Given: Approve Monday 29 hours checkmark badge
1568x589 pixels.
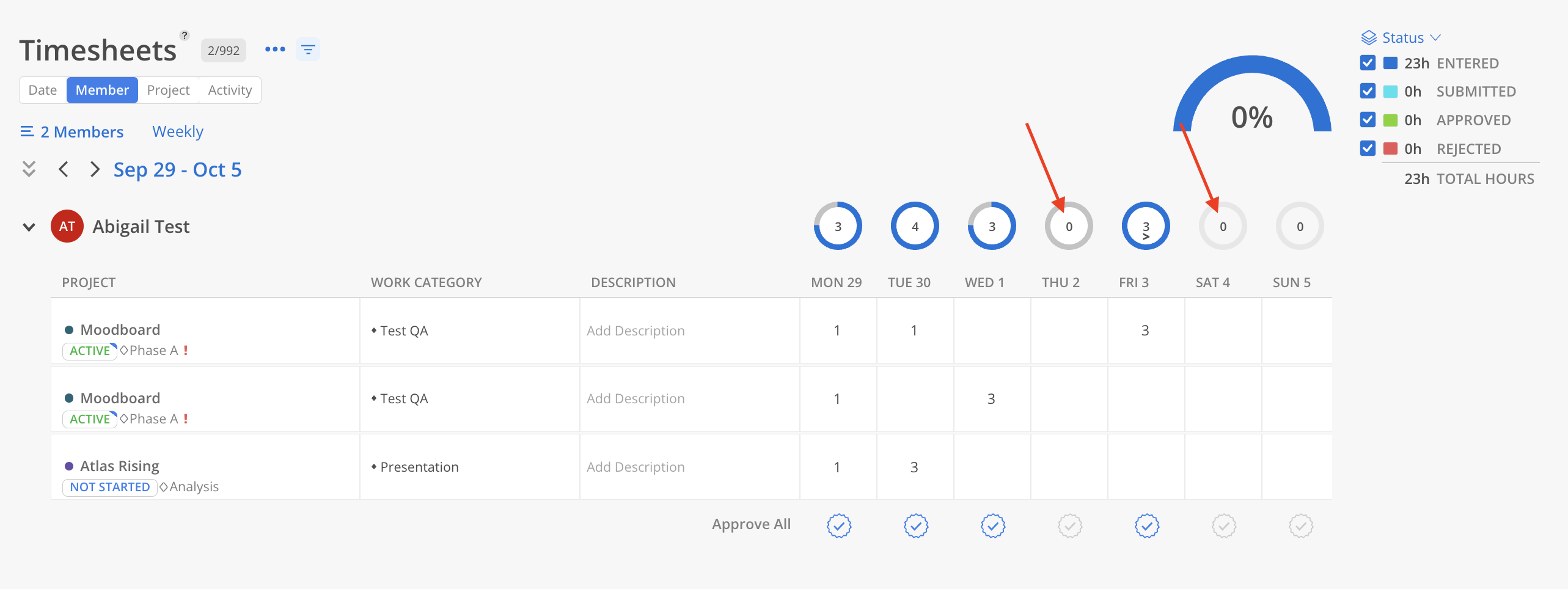Looking at the screenshot, I should pos(839,525).
